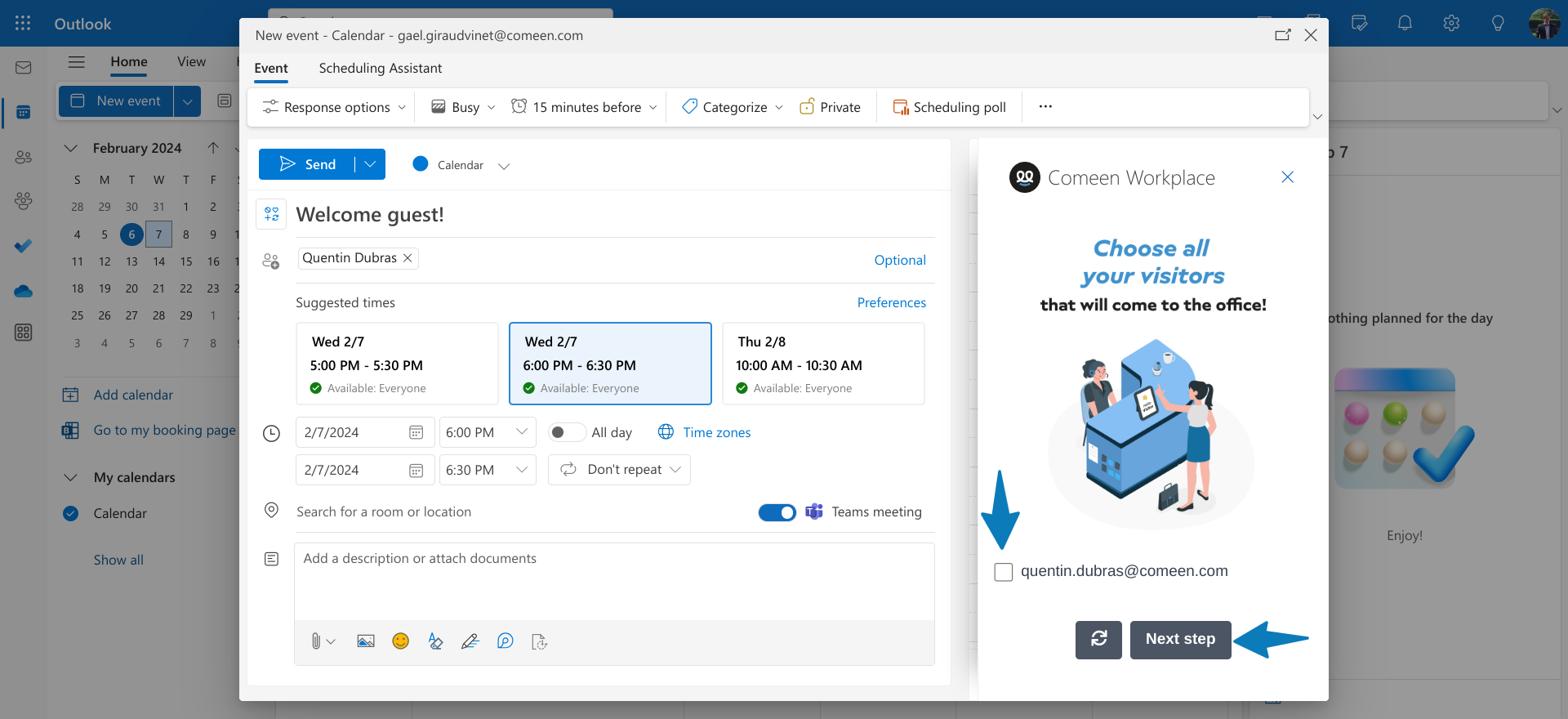
Task: Open the Home ribbon tab
Action: (x=129, y=62)
